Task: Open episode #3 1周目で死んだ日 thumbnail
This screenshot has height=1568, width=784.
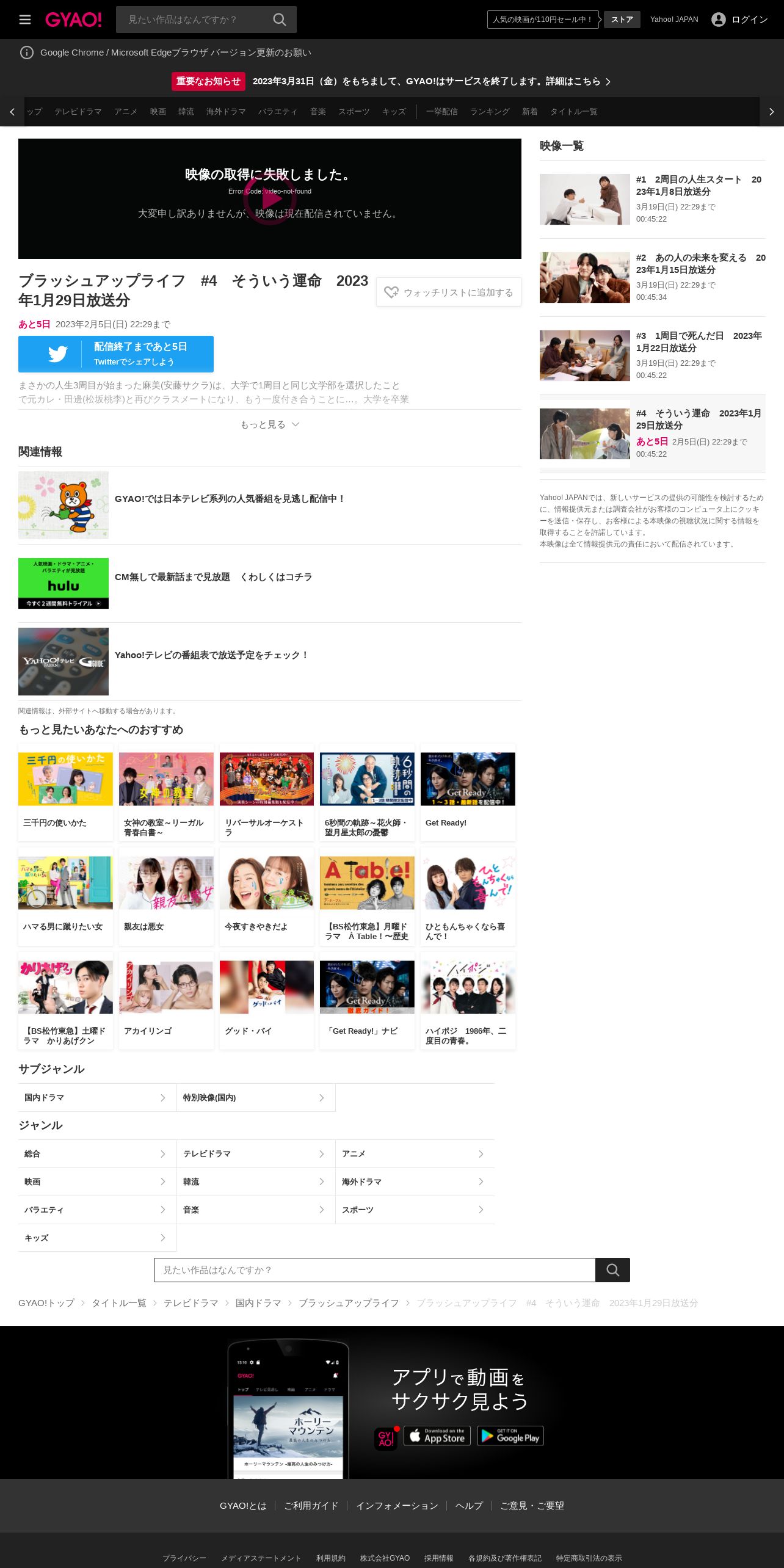Action: [x=585, y=355]
